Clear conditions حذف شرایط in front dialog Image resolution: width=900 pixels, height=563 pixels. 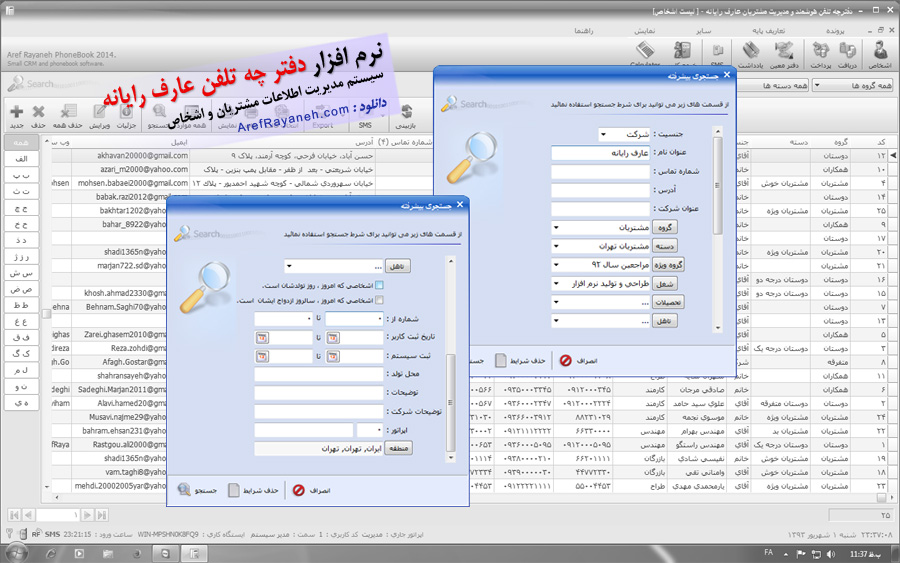coord(253,490)
